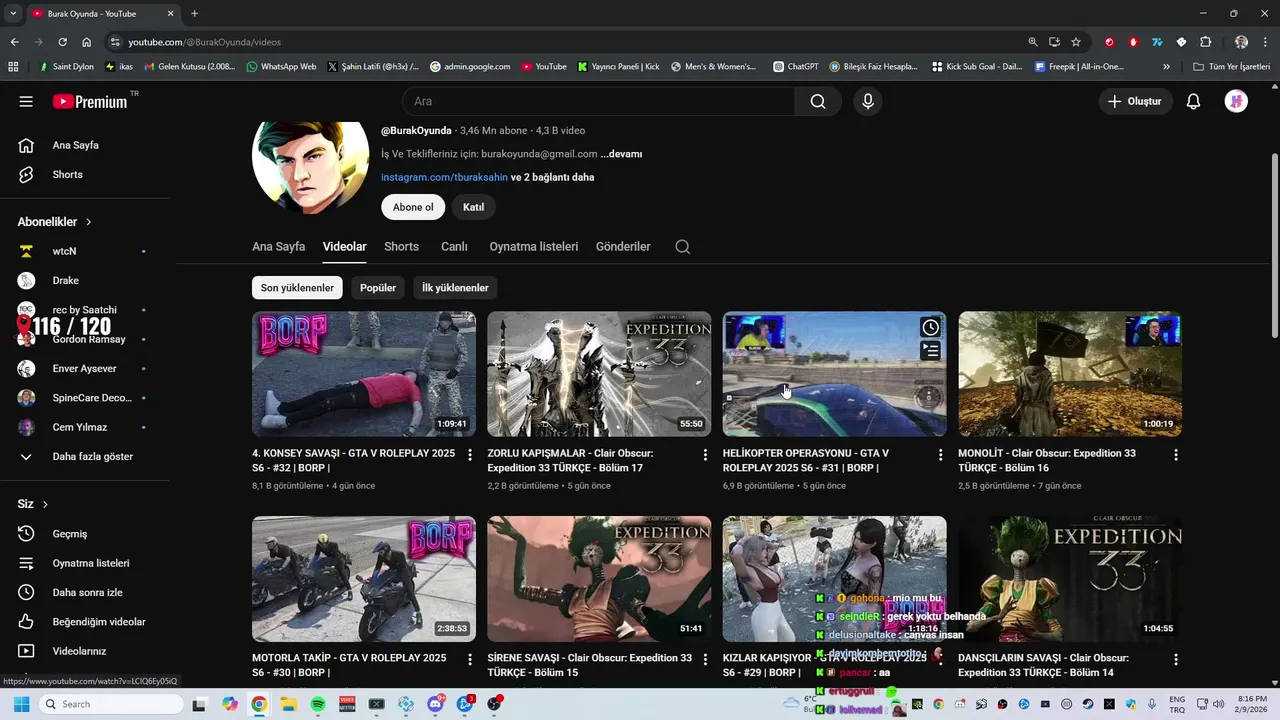The image size is (1280, 720).
Task: Click the YouTube Premium logo
Action: click(90, 101)
